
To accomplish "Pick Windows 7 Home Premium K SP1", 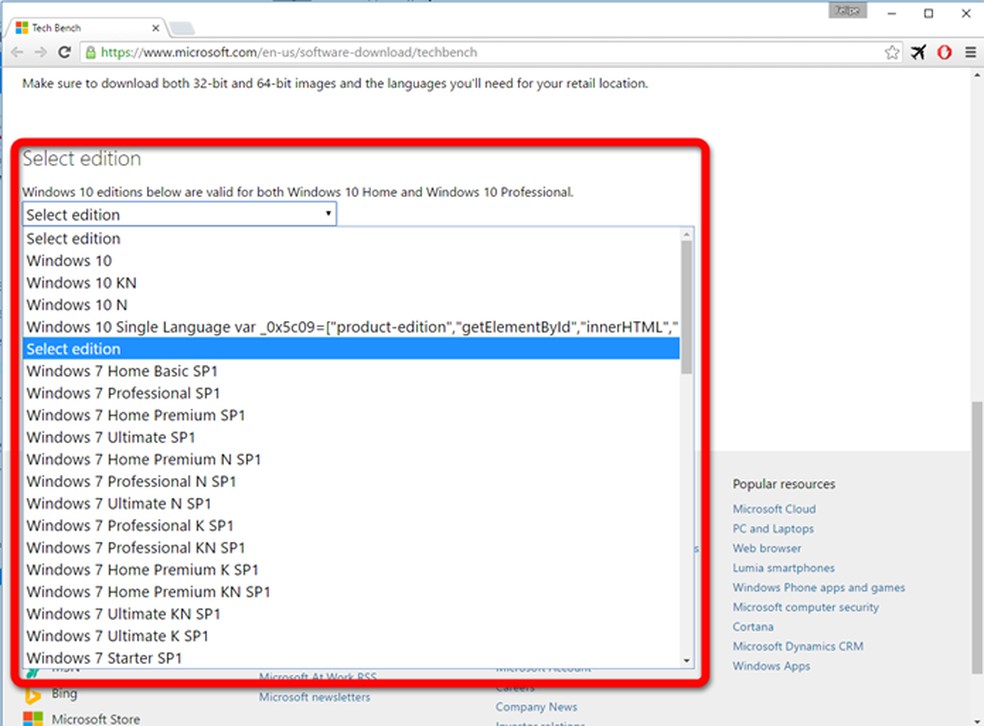I will pos(351,570).
